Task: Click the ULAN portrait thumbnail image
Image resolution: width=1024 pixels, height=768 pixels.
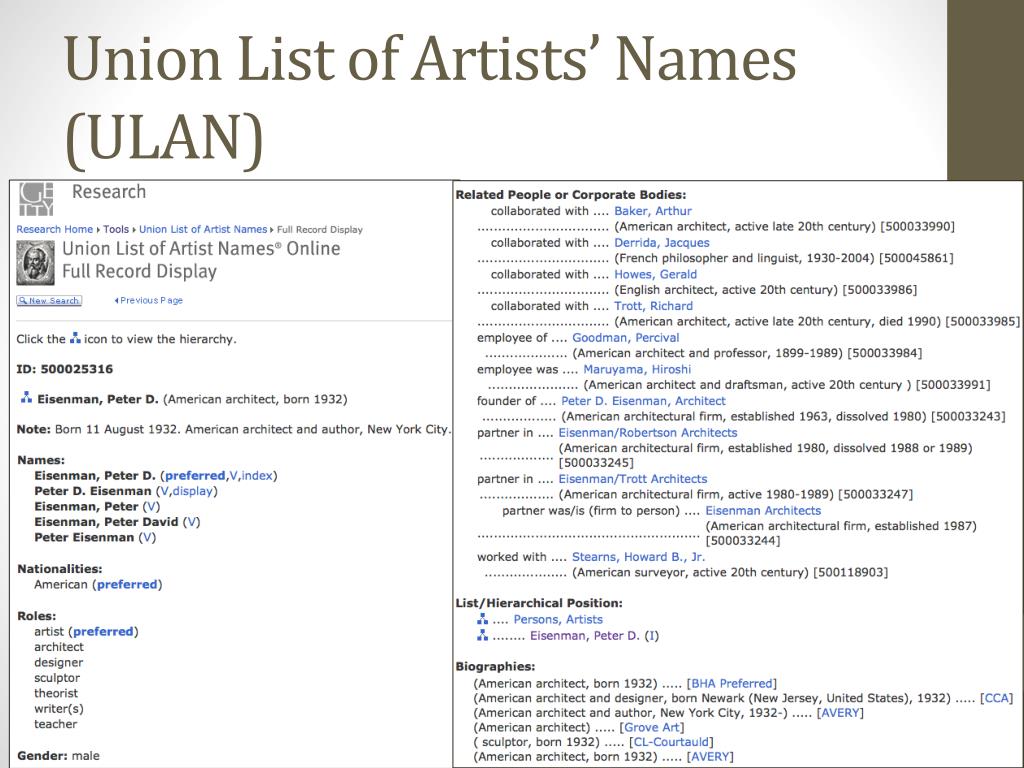Action: (35, 262)
